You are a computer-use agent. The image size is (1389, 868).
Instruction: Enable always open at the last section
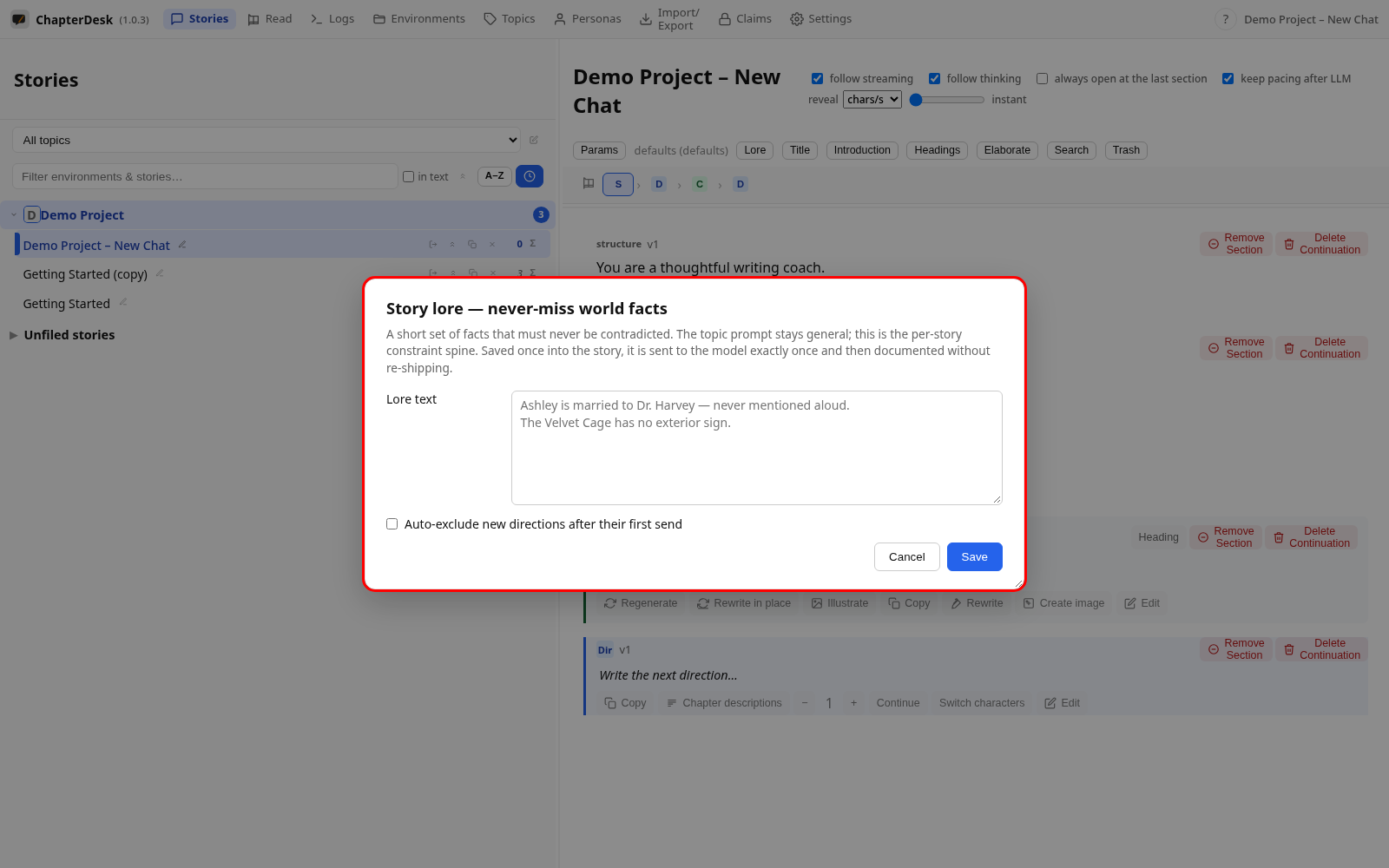click(1042, 79)
